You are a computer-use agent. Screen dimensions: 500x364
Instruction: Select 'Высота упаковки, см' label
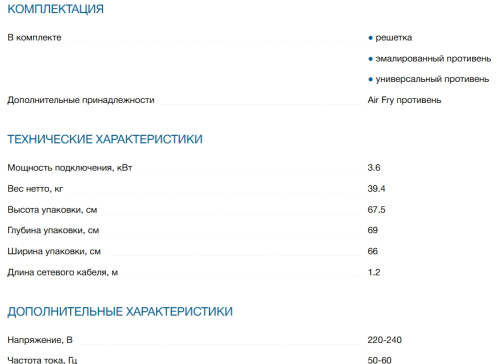click(x=52, y=210)
